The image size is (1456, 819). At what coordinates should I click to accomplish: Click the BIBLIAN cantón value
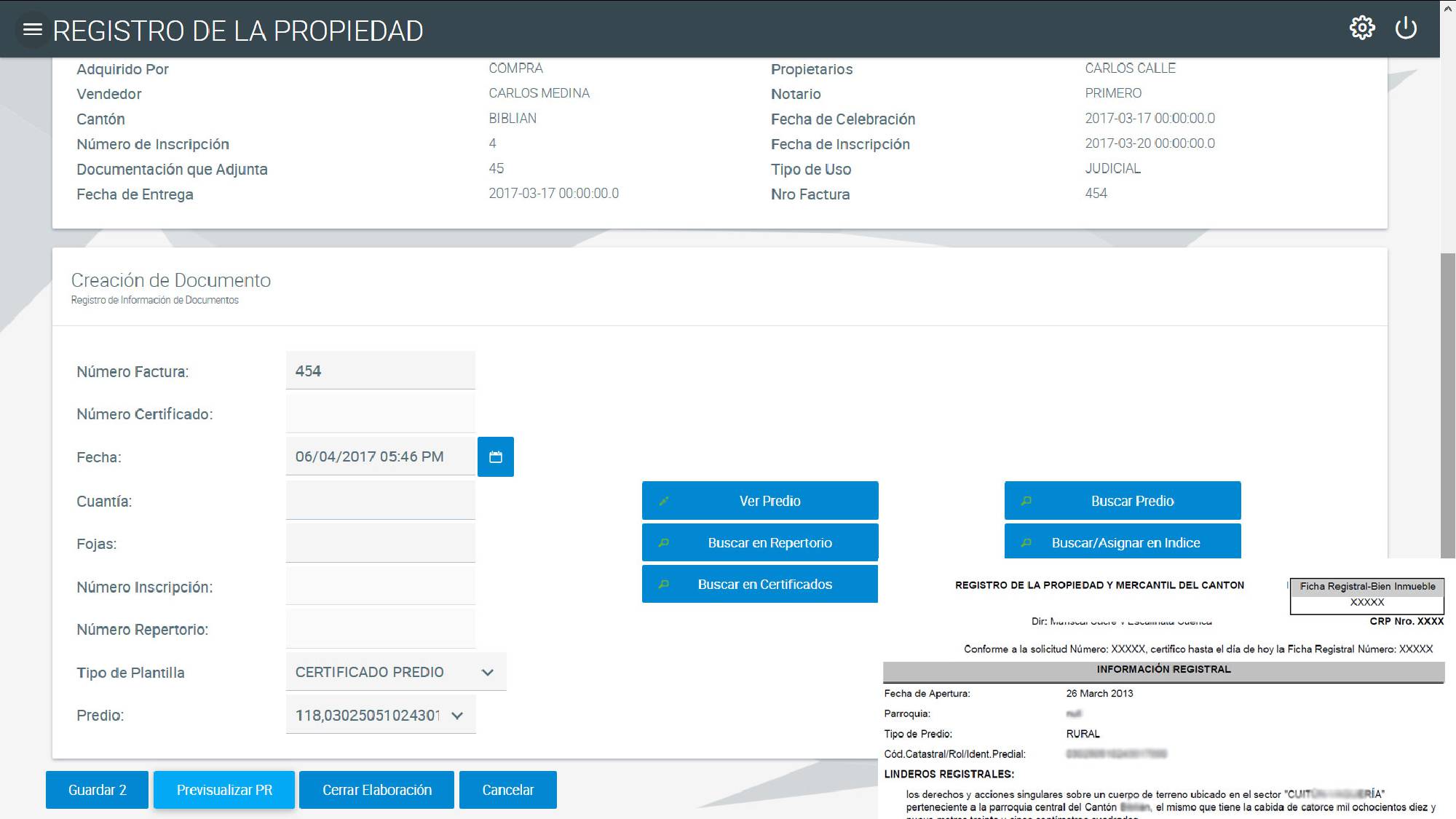click(513, 118)
